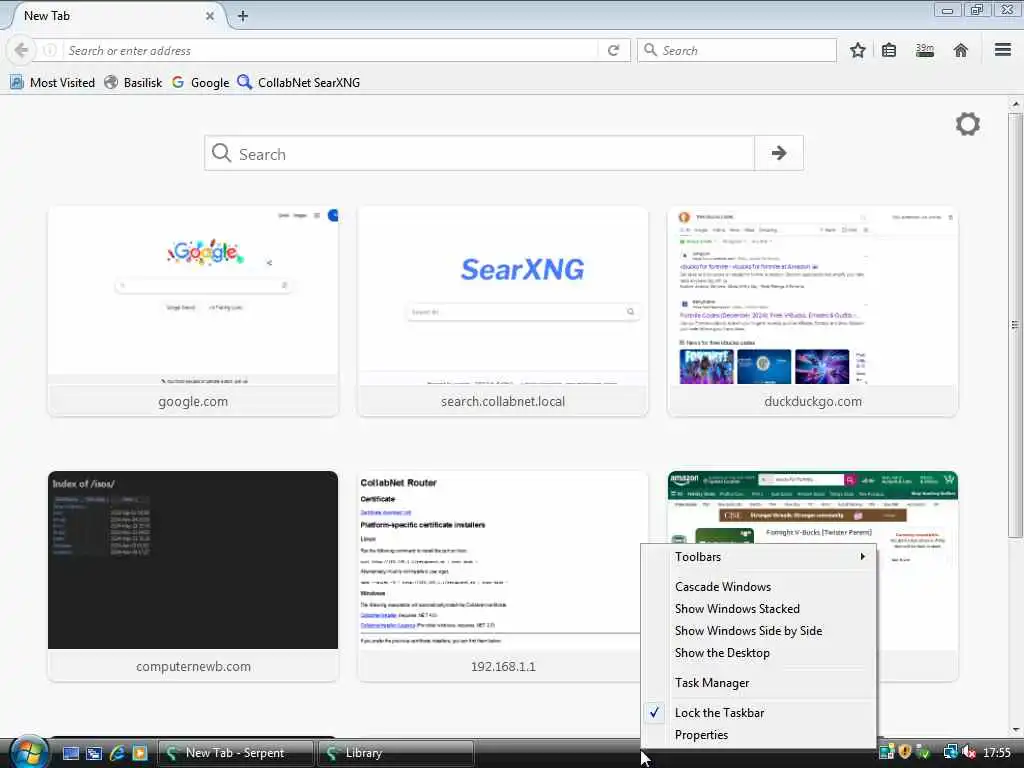Open new tab page settings gear
Image resolution: width=1024 pixels, height=768 pixels.
(x=968, y=124)
